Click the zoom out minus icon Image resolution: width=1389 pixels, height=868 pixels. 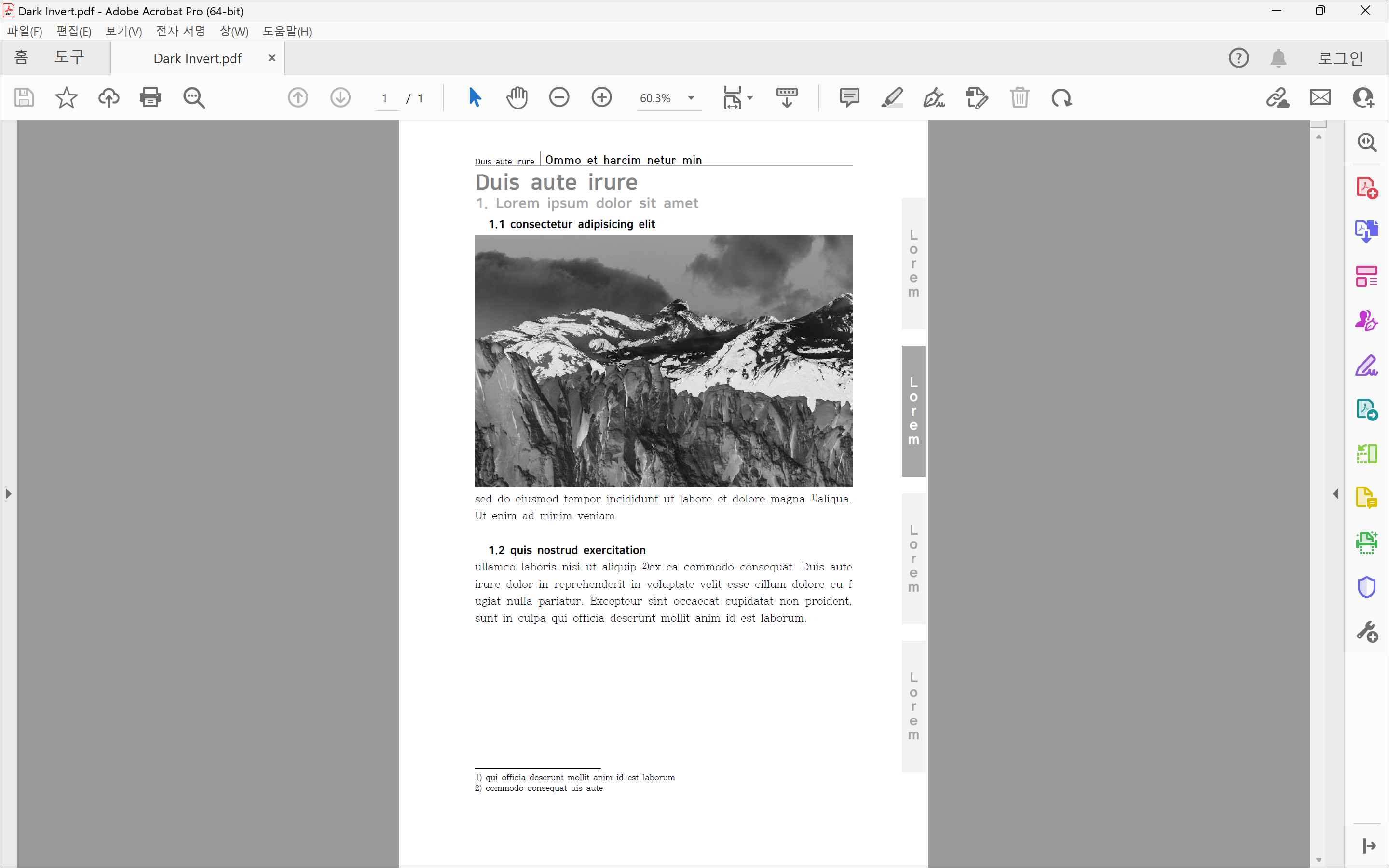(x=559, y=97)
